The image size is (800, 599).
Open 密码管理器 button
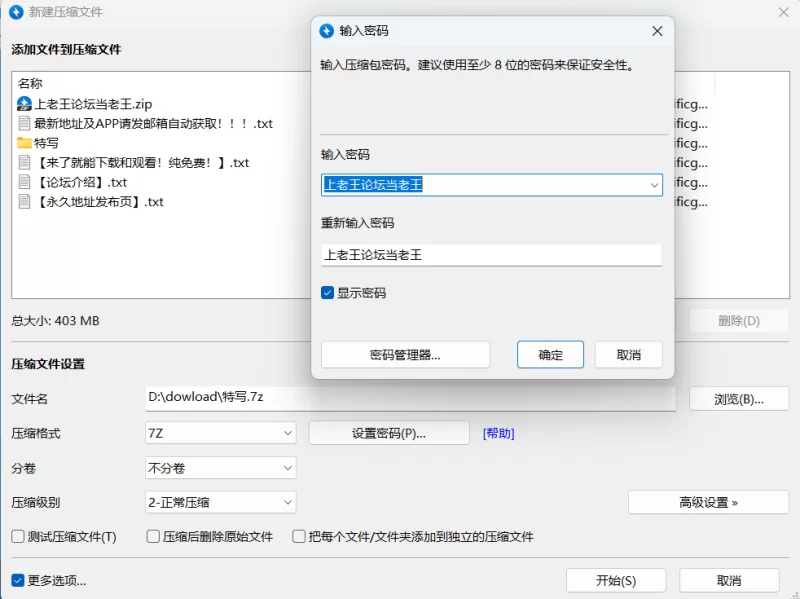click(406, 355)
